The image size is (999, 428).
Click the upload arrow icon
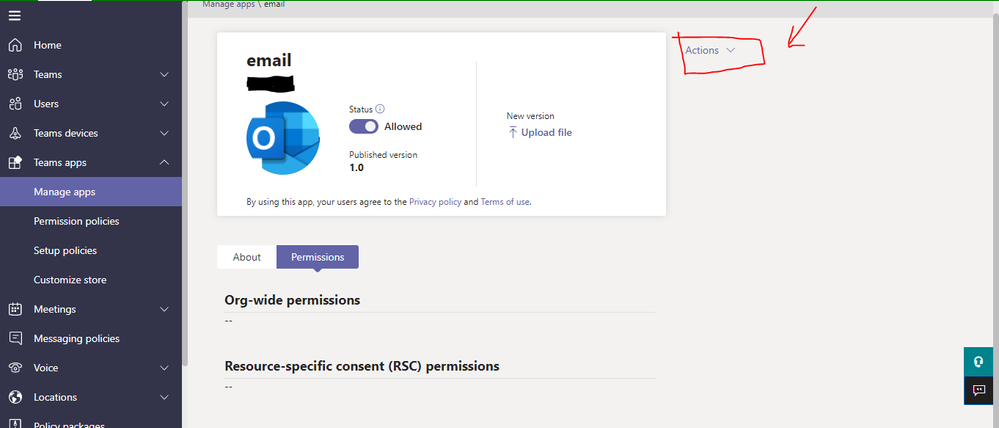click(x=512, y=132)
